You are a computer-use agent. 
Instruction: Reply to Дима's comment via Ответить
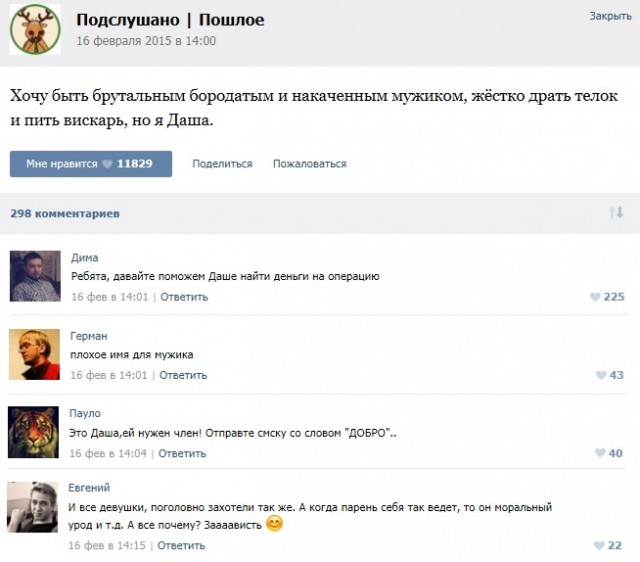point(184,297)
